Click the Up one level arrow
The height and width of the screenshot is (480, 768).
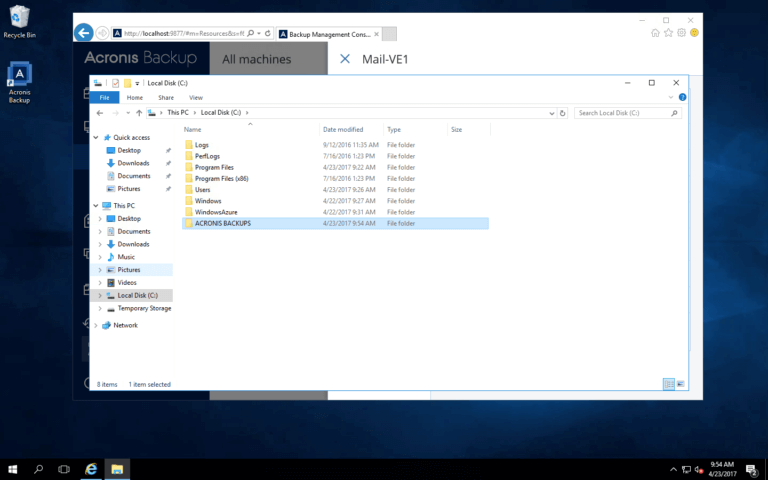(x=139, y=113)
